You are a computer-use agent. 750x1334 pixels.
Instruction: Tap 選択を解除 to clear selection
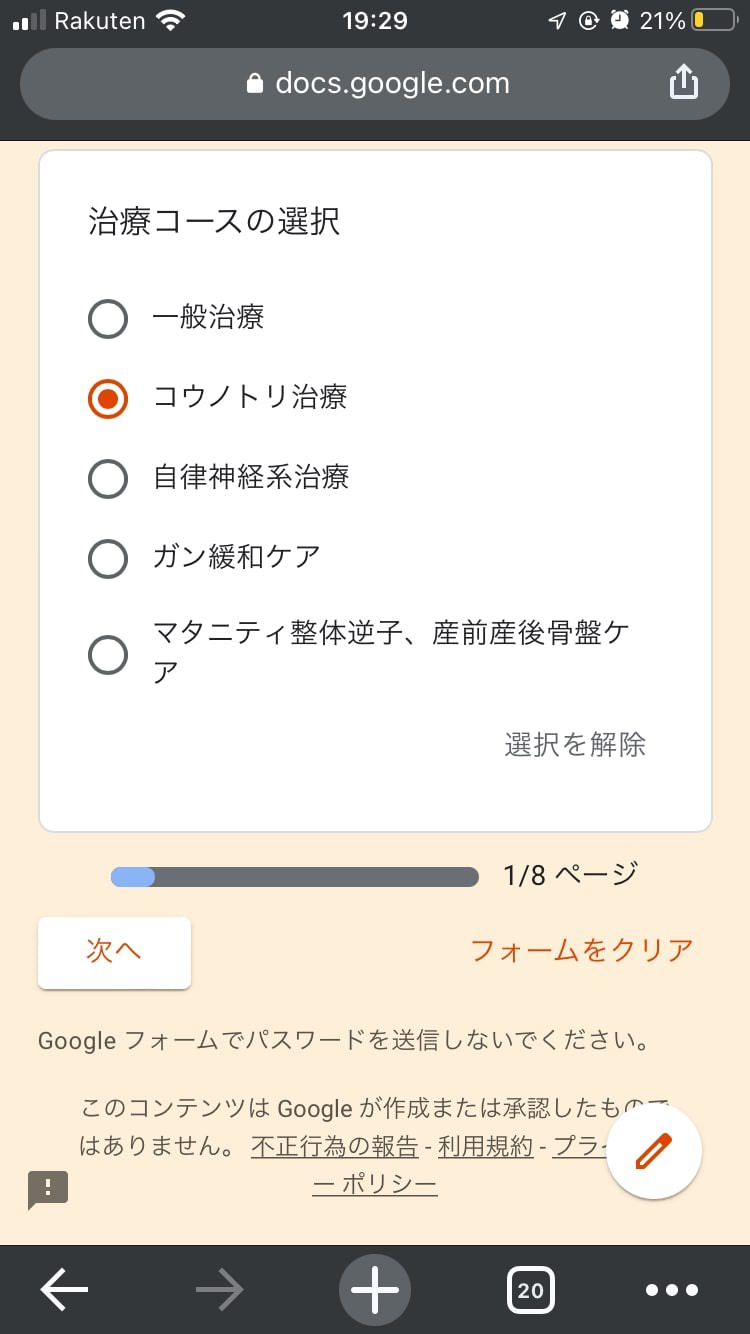[575, 745]
